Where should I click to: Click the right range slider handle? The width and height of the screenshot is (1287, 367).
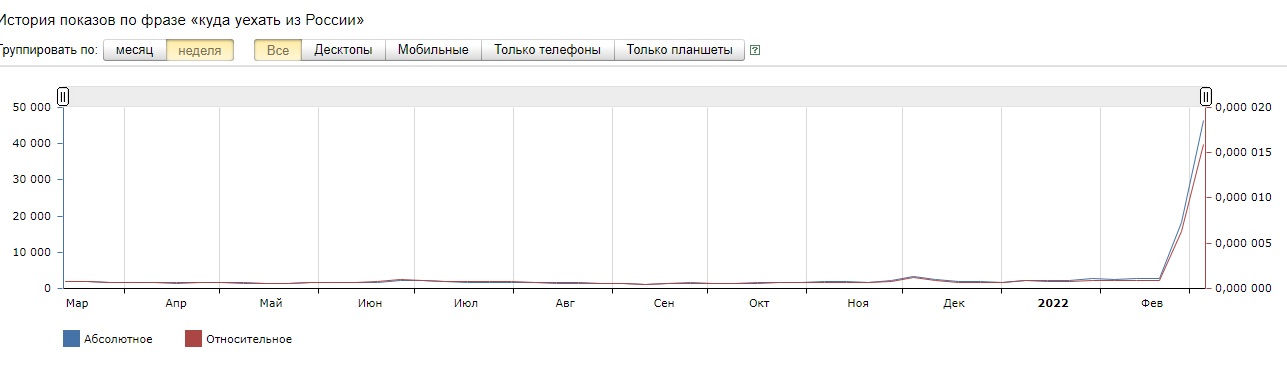(x=1206, y=96)
